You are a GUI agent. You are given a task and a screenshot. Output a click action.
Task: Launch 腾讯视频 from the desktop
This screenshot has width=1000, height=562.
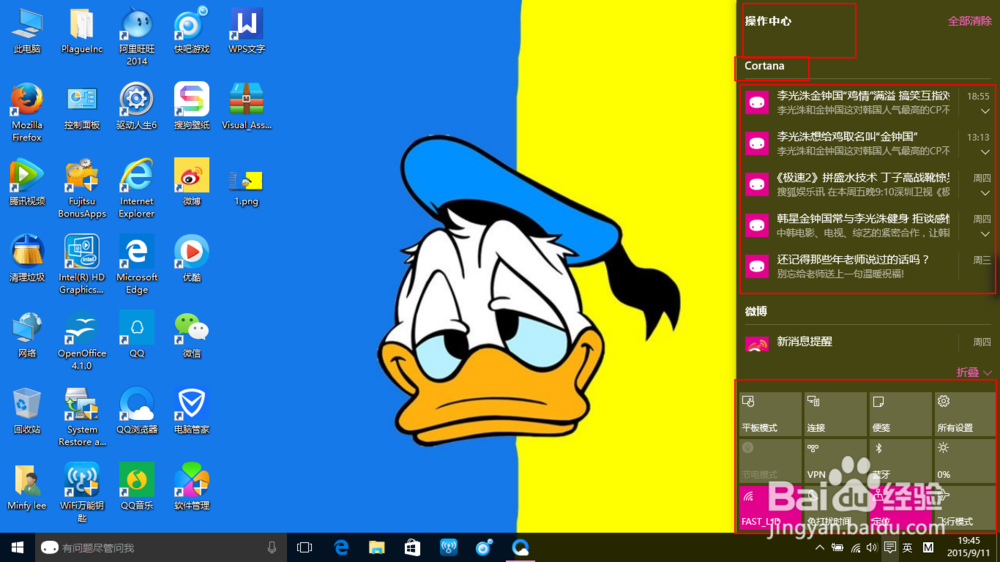[27, 182]
